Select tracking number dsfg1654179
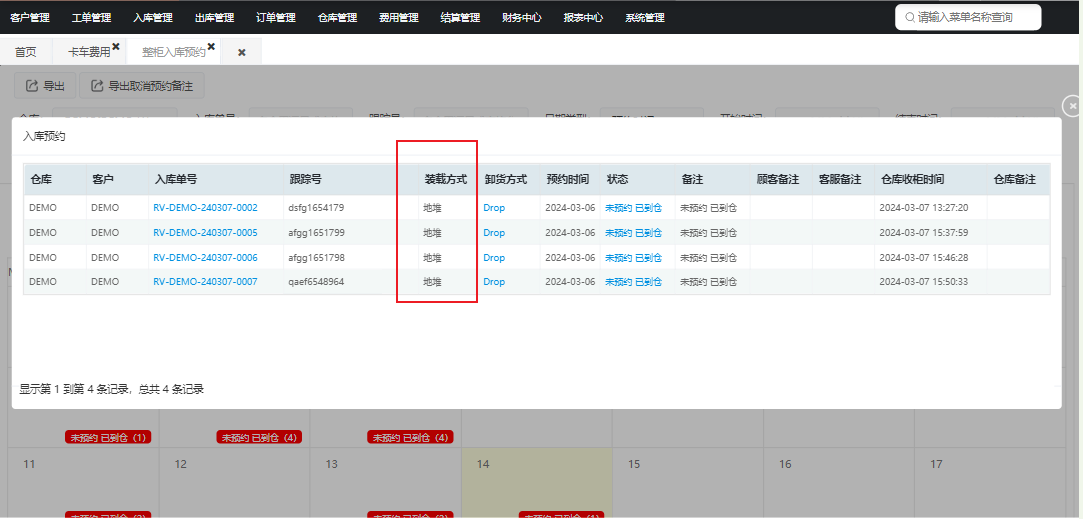This screenshot has width=1083, height=519. click(x=316, y=207)
